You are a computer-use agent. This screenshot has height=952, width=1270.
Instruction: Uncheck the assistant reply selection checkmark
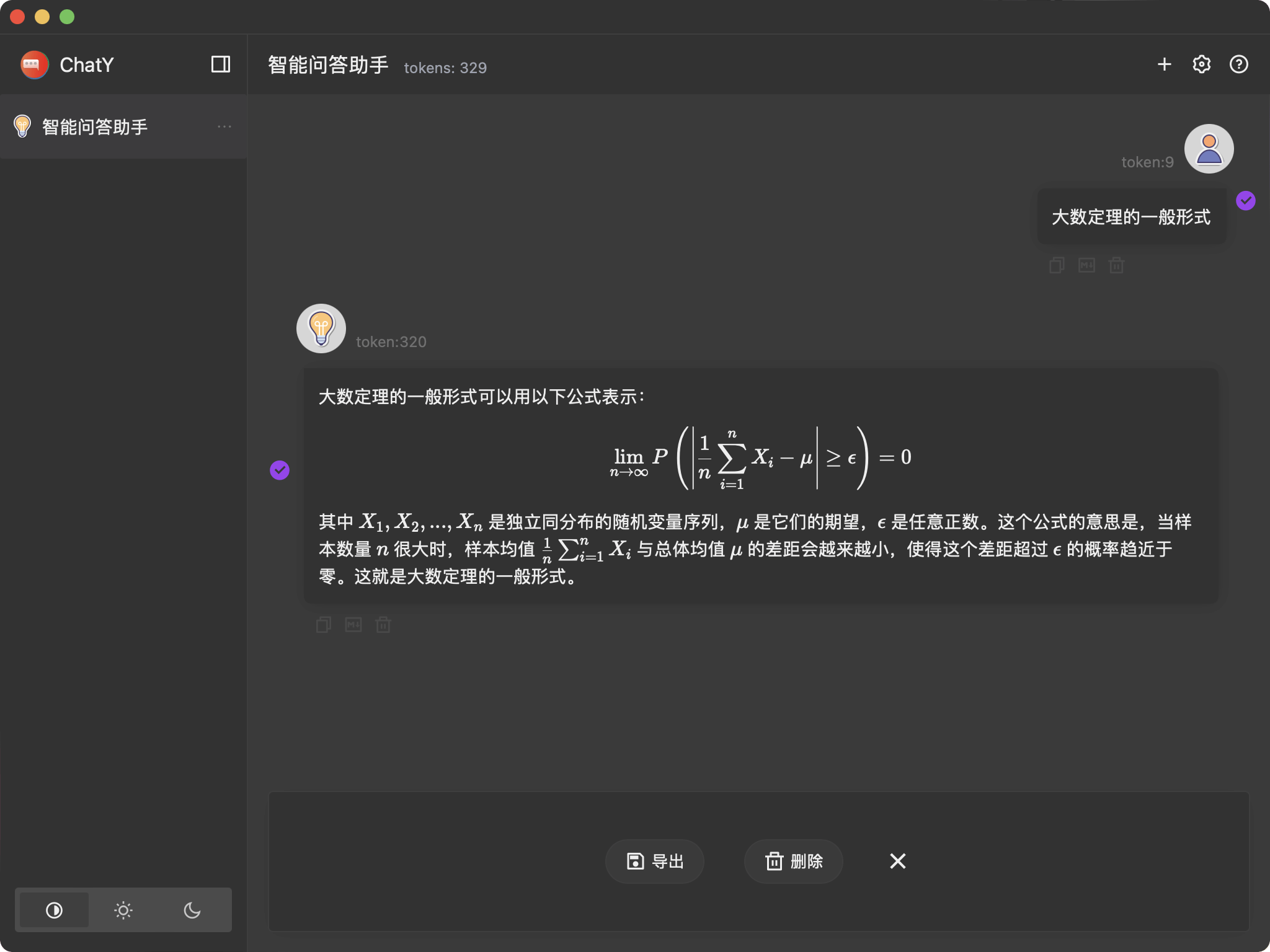point(280,470)
